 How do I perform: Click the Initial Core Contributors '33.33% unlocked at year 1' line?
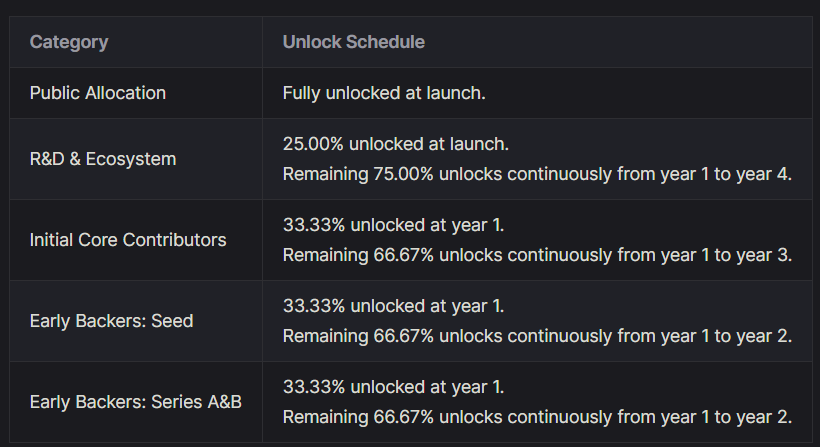[x=393, y=225]
